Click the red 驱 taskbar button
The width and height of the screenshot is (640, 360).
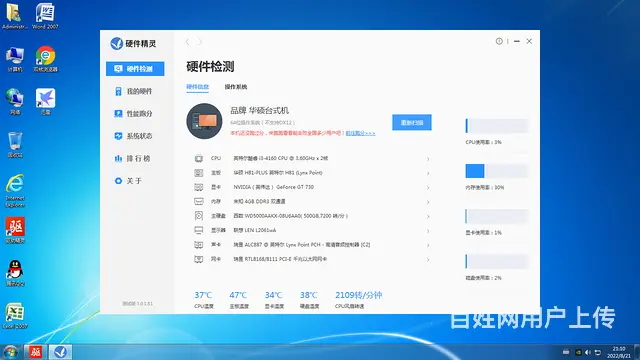pos(36,352)
